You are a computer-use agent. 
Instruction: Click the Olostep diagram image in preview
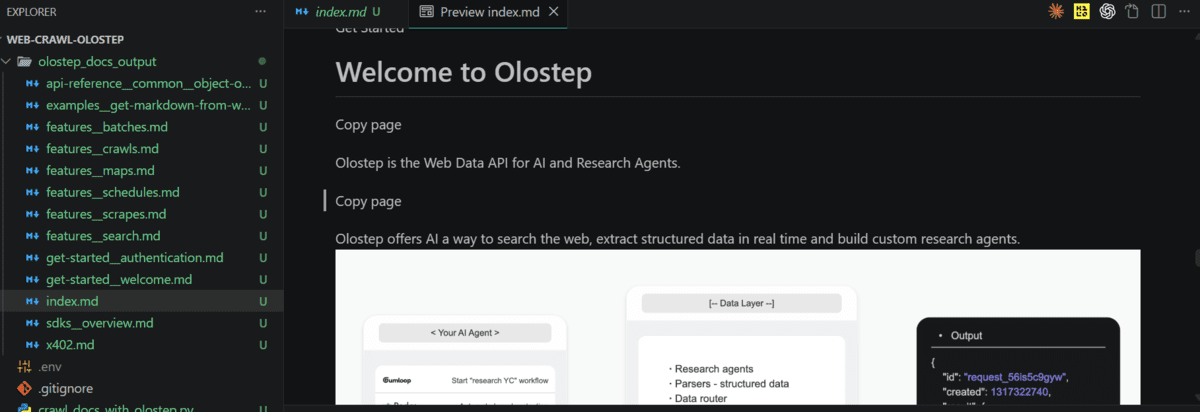tap(737, 328)
